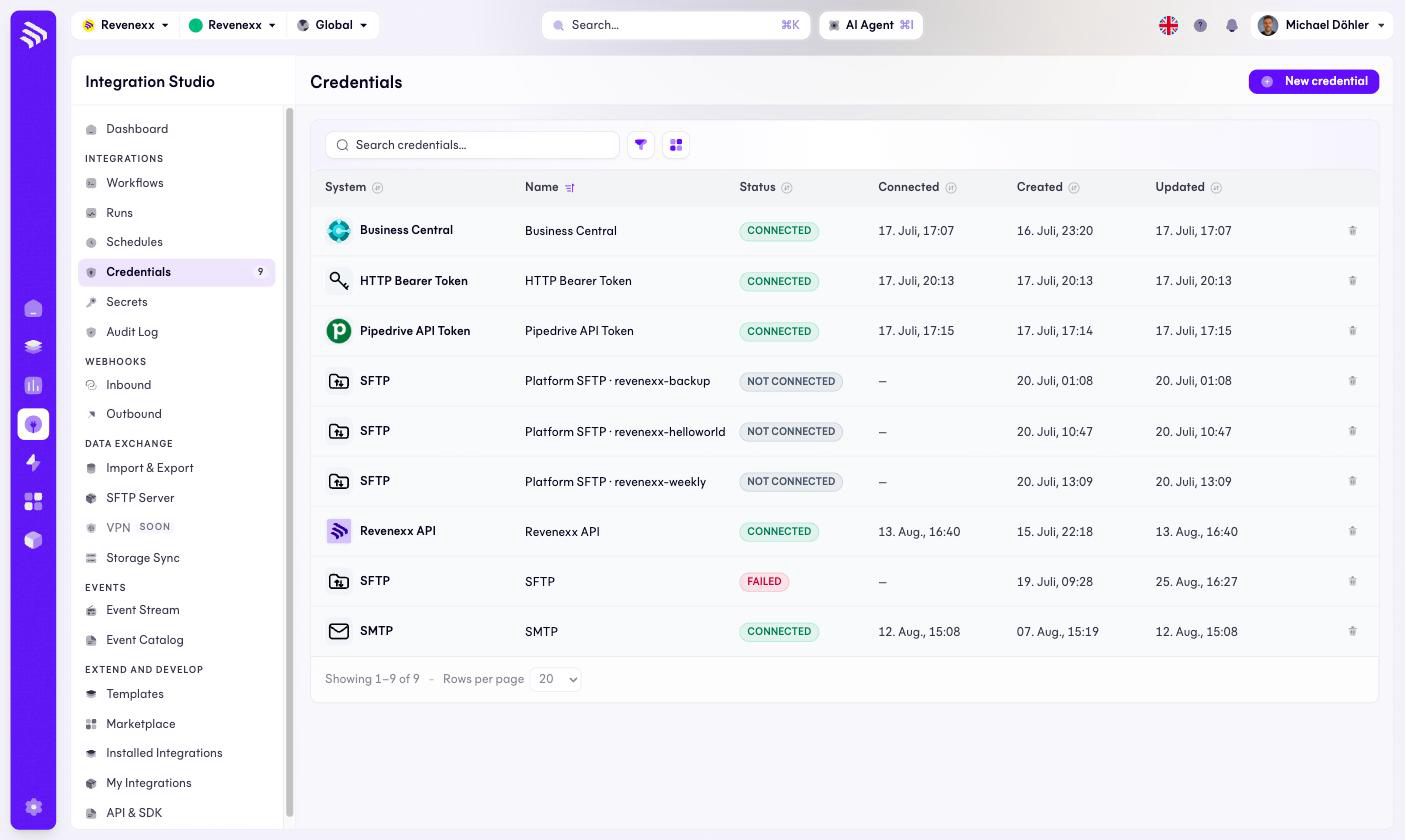
Task: Switch to grid view with the tiles icon
Action: coord(676,145)
